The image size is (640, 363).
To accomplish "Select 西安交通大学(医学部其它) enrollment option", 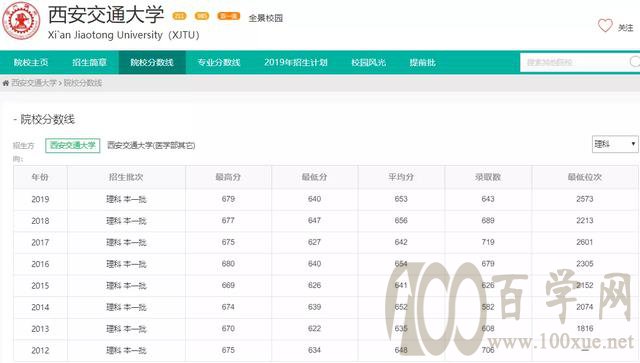I will coord(151,145).
